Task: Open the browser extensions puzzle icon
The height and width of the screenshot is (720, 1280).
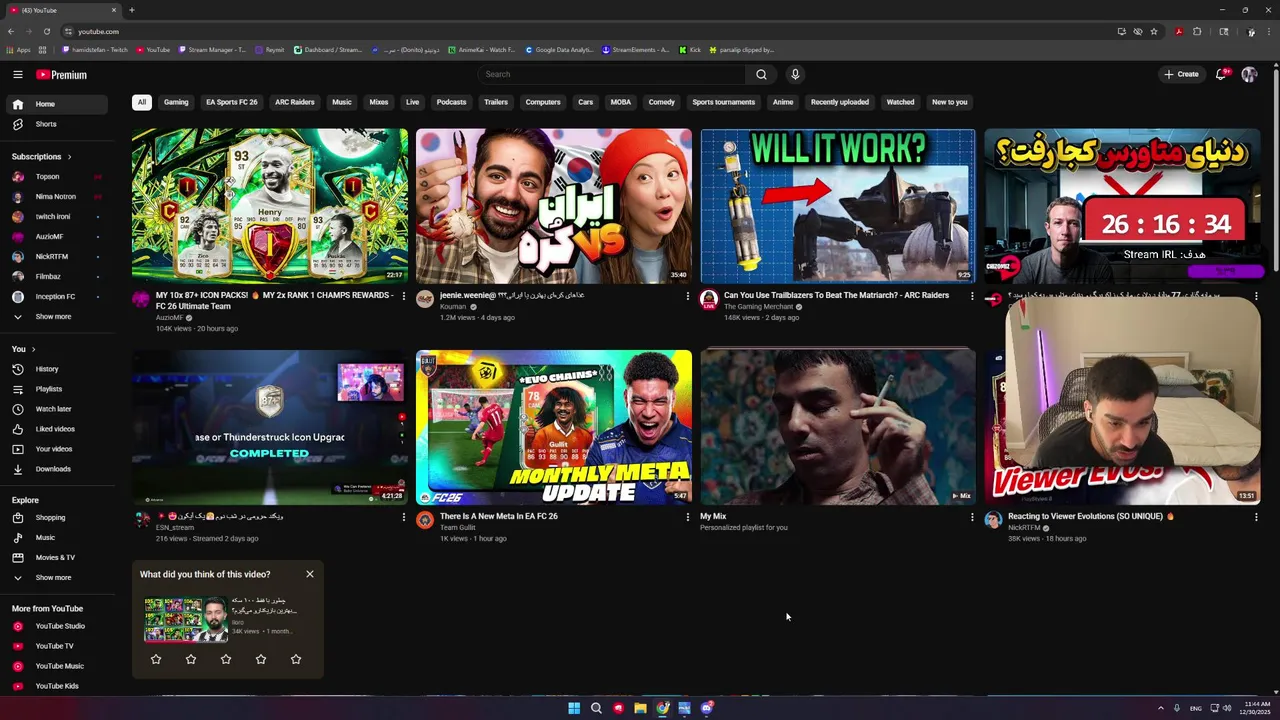Action: pos(1197,31)
